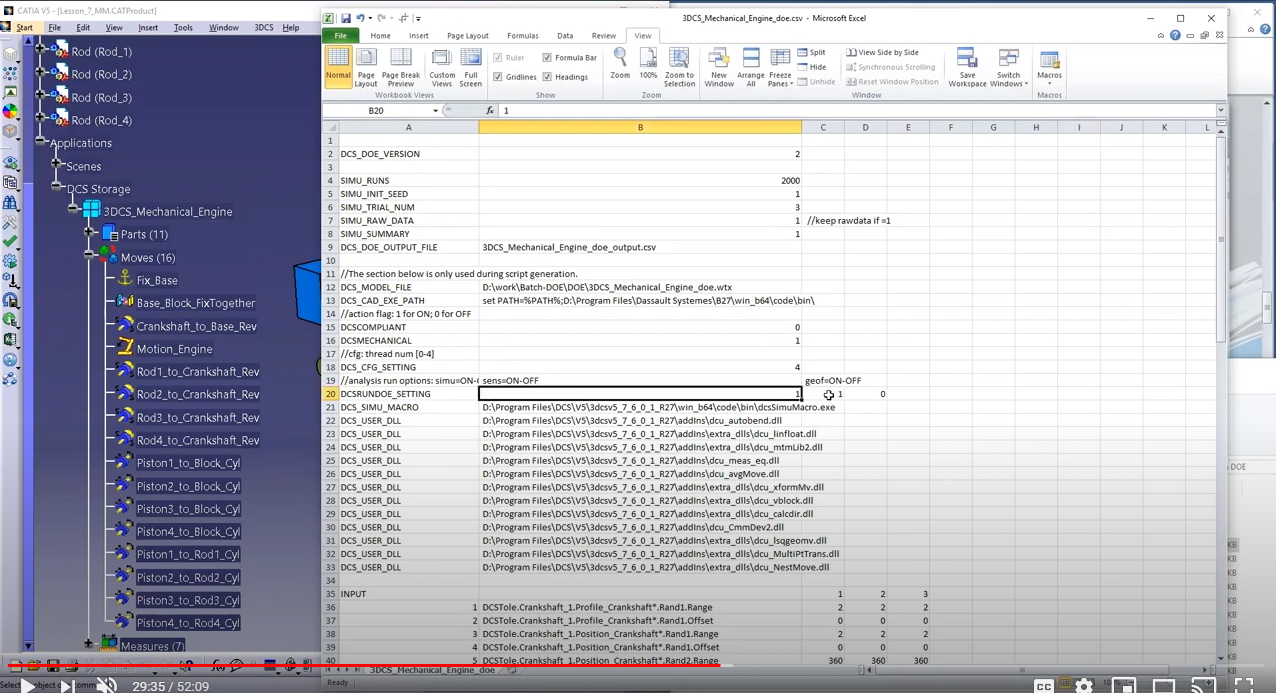Open Switch Windows dropdown

1009,66
